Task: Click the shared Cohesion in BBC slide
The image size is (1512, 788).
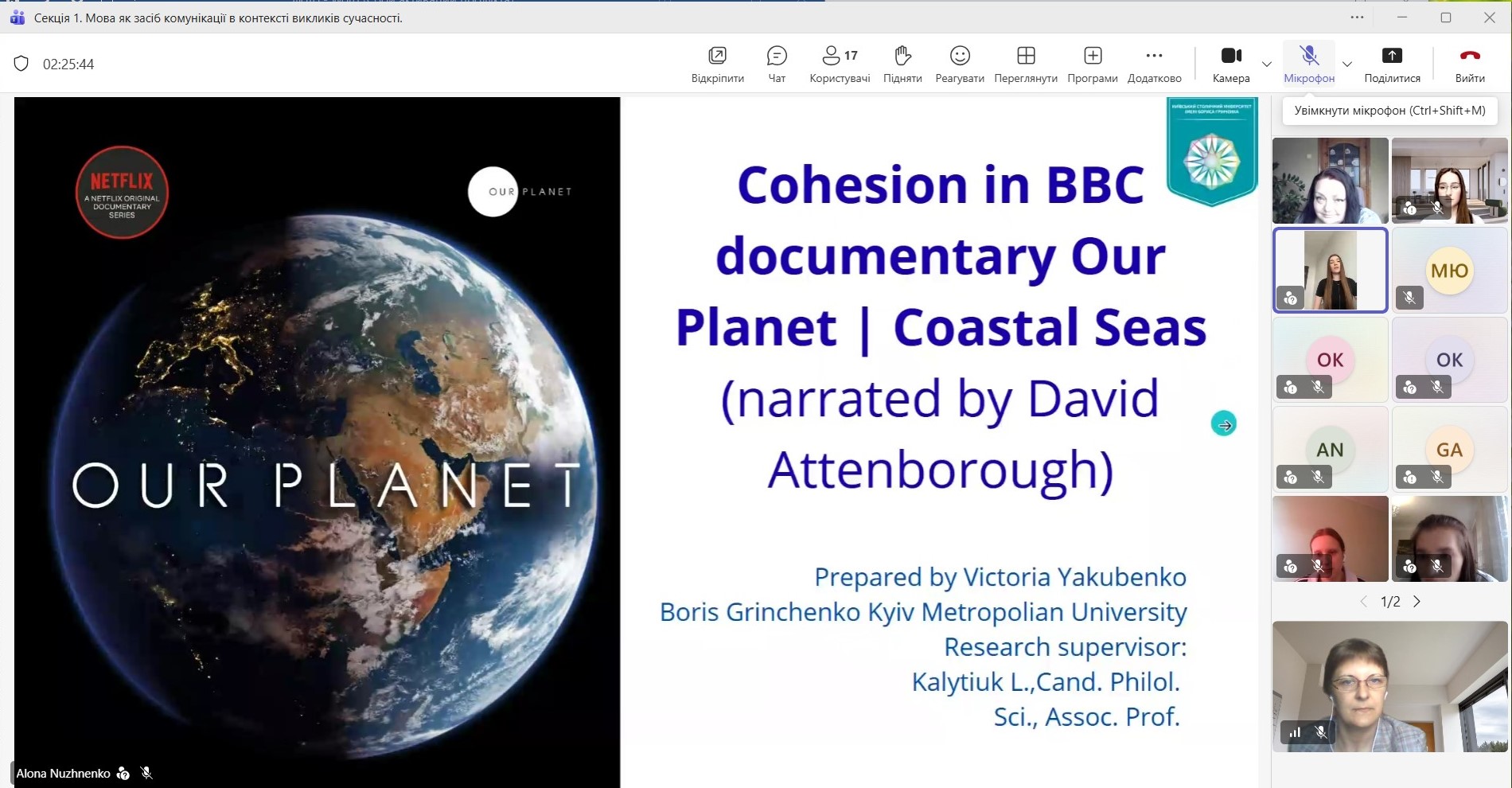Action: (637, 443)
